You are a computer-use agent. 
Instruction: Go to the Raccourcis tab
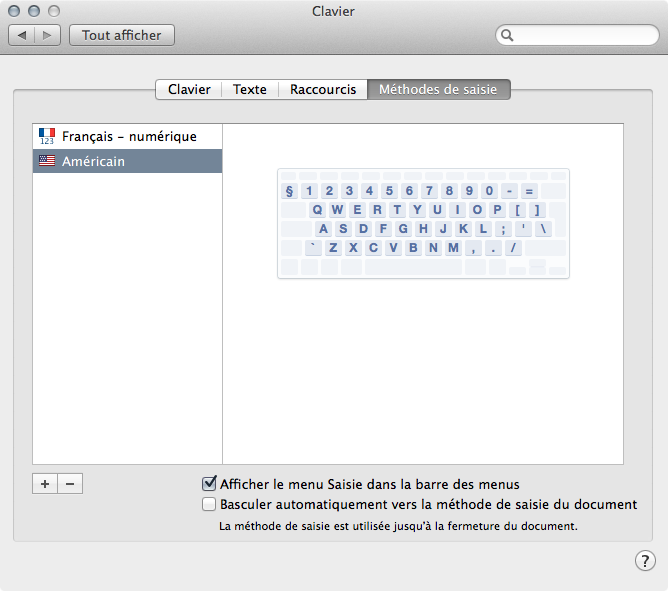click(323, 89)
